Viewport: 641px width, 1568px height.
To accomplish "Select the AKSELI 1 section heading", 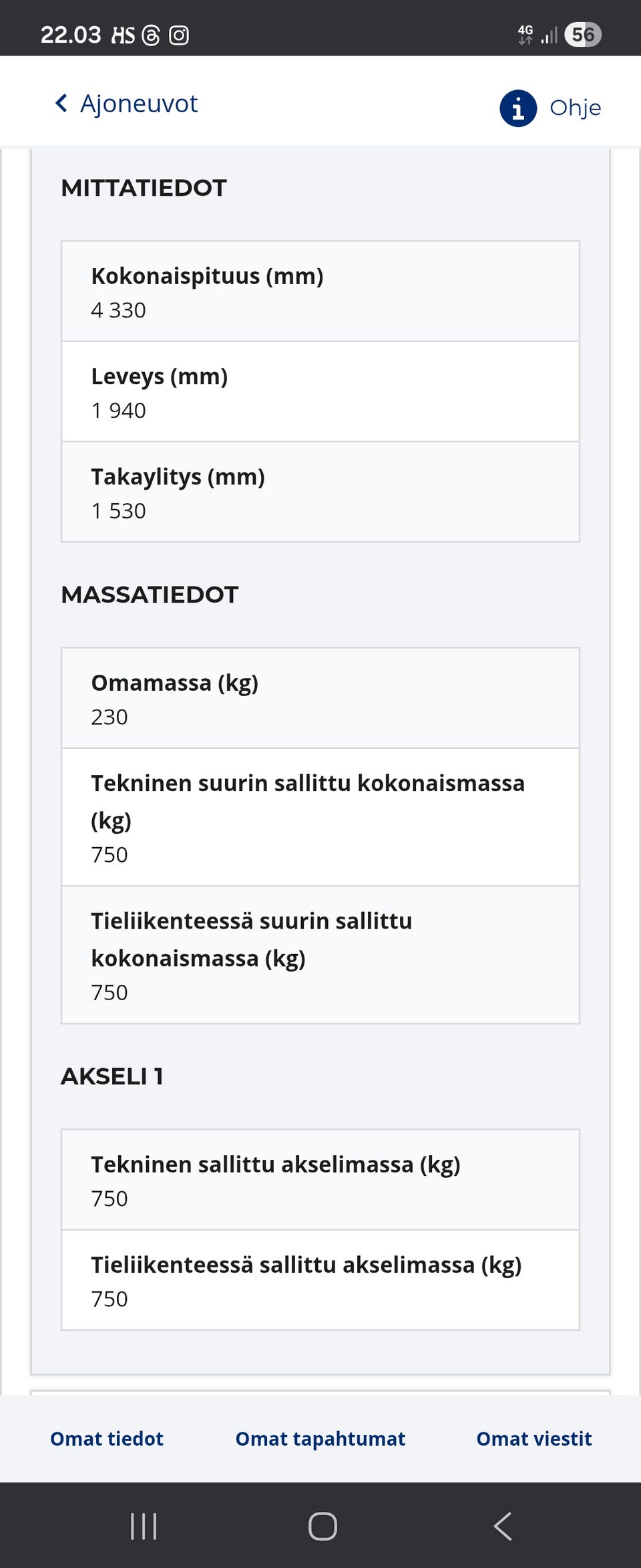I will 114,1076.
